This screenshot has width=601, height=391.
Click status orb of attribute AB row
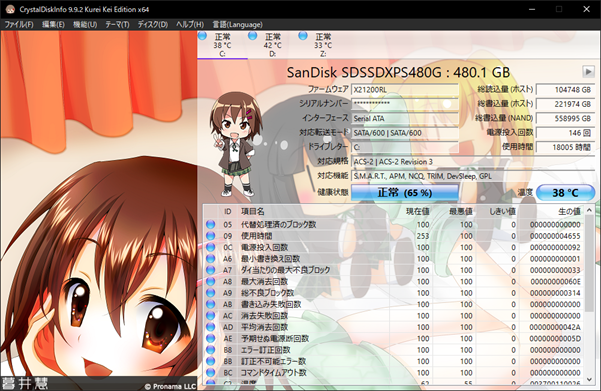[210, 304]
